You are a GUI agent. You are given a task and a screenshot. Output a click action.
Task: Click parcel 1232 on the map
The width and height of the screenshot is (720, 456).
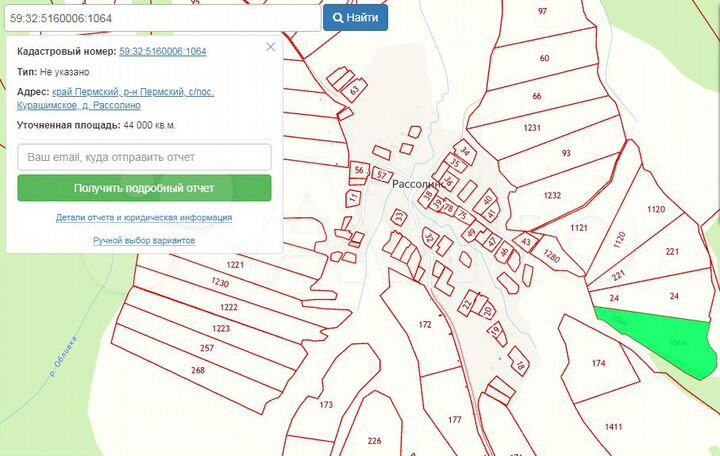(552, 196)
